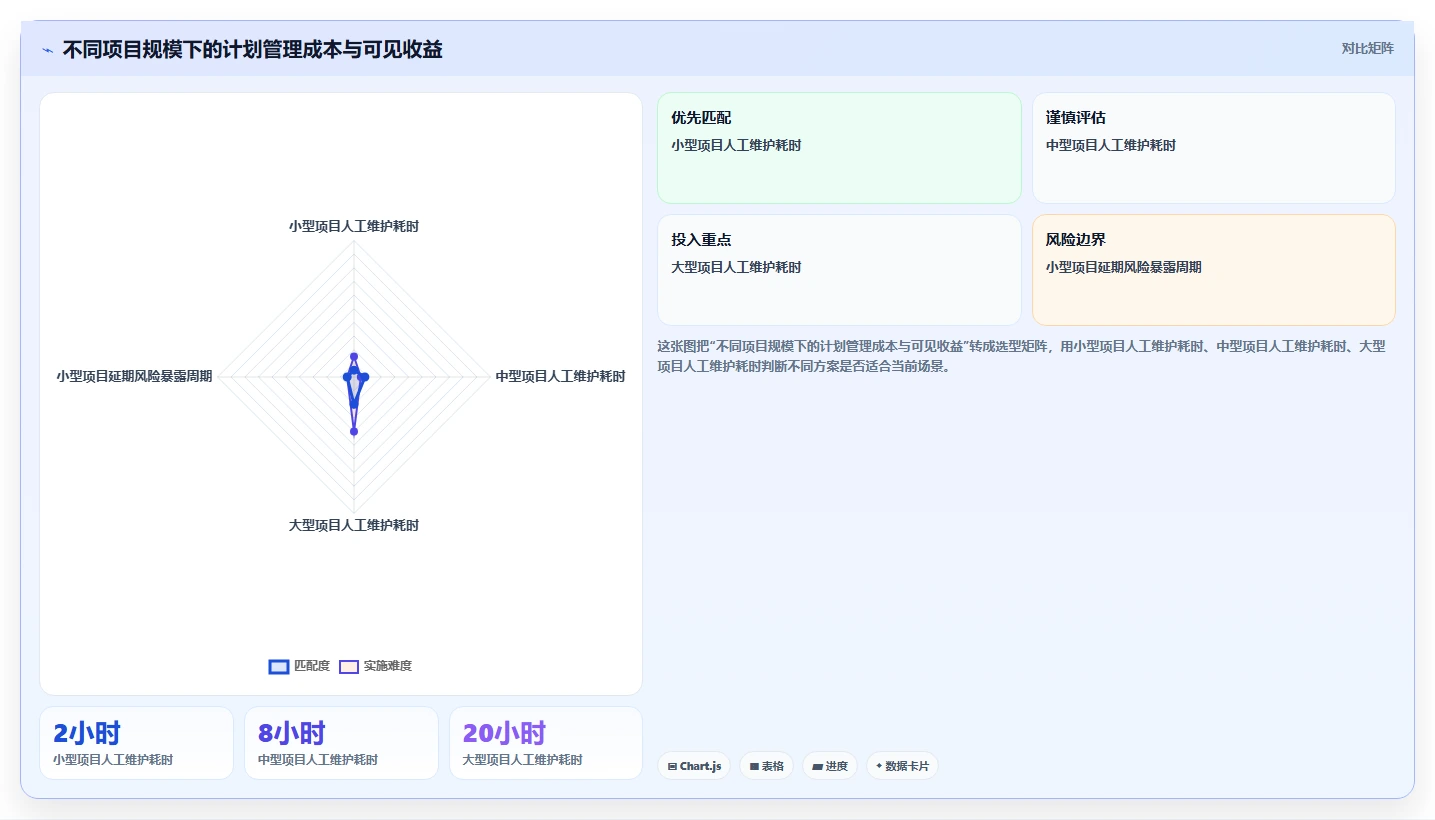The width and height of the screenshot is (1435, 820).
Task: Click 大型项目人工维护耗时 text in 投入重点 card
Action: tap(736, 268)
